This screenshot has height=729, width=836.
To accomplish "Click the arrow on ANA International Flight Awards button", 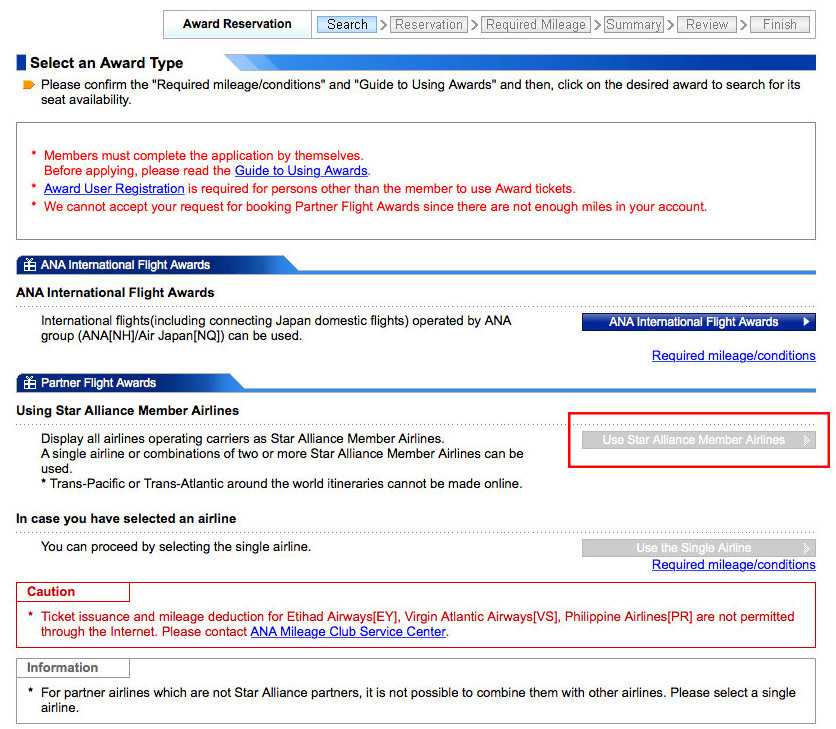I will (806, 322).
